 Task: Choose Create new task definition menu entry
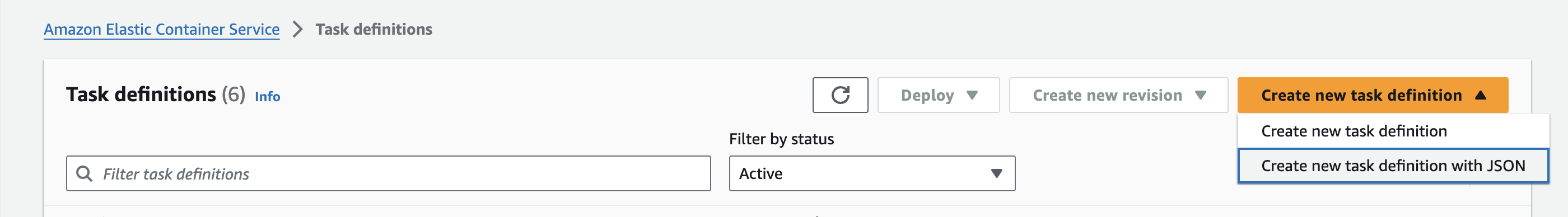[x=1393, y=131]
